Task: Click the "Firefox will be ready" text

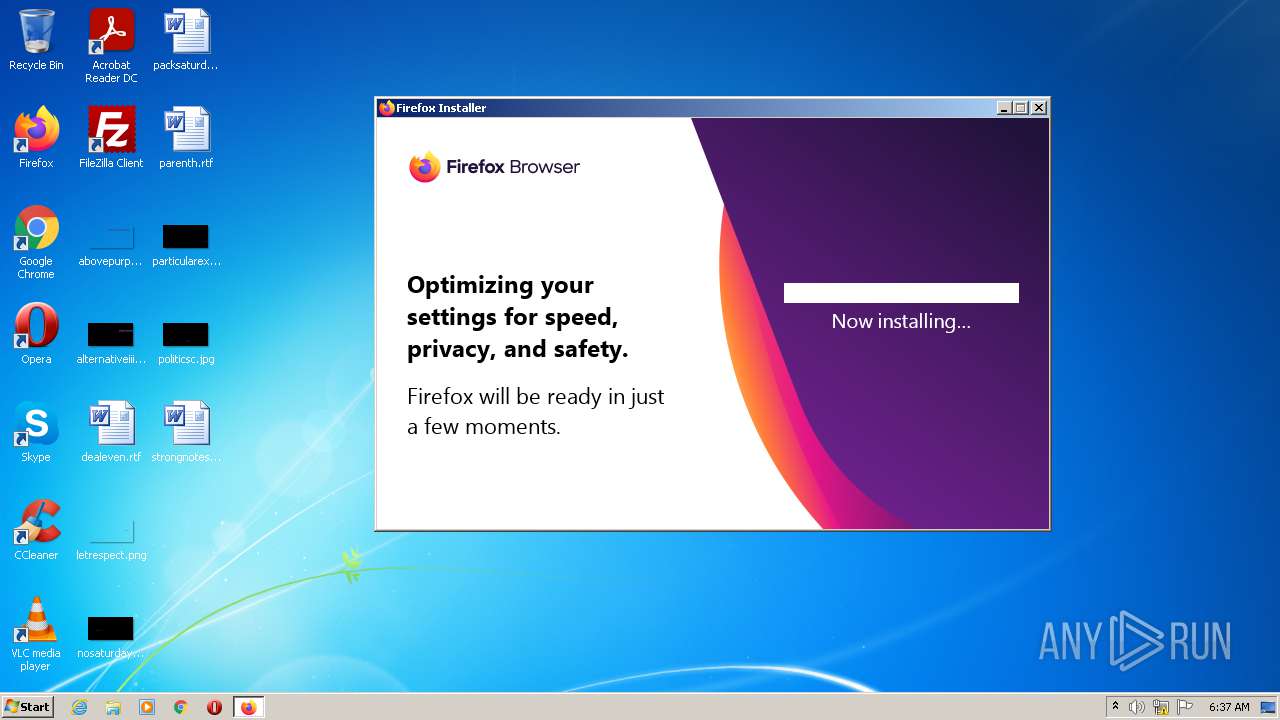Action: click(x=536, y=411)
